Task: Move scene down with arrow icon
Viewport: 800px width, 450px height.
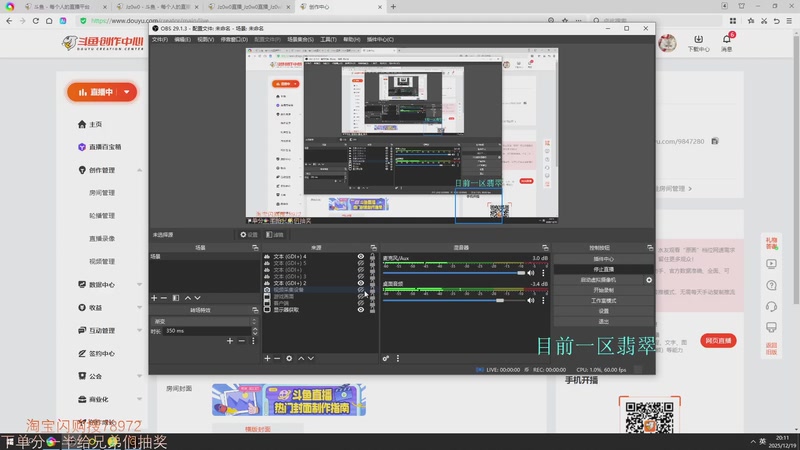Action: click(x=197, y=298)
